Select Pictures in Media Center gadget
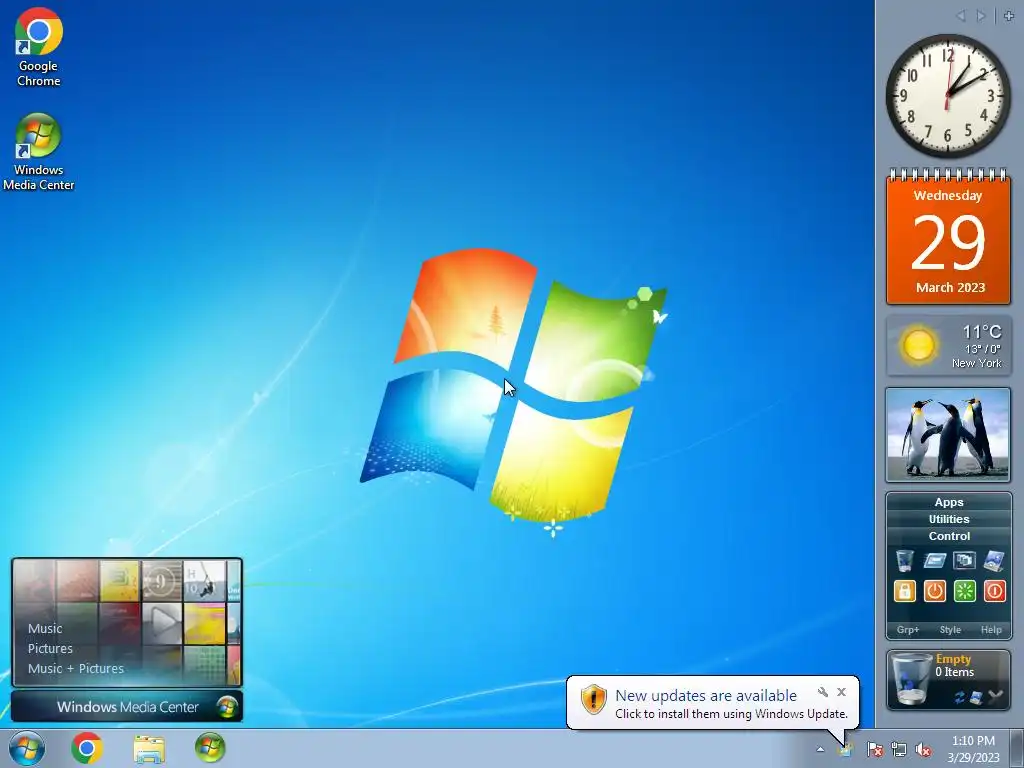1024x768 pixels. point(50,648)
